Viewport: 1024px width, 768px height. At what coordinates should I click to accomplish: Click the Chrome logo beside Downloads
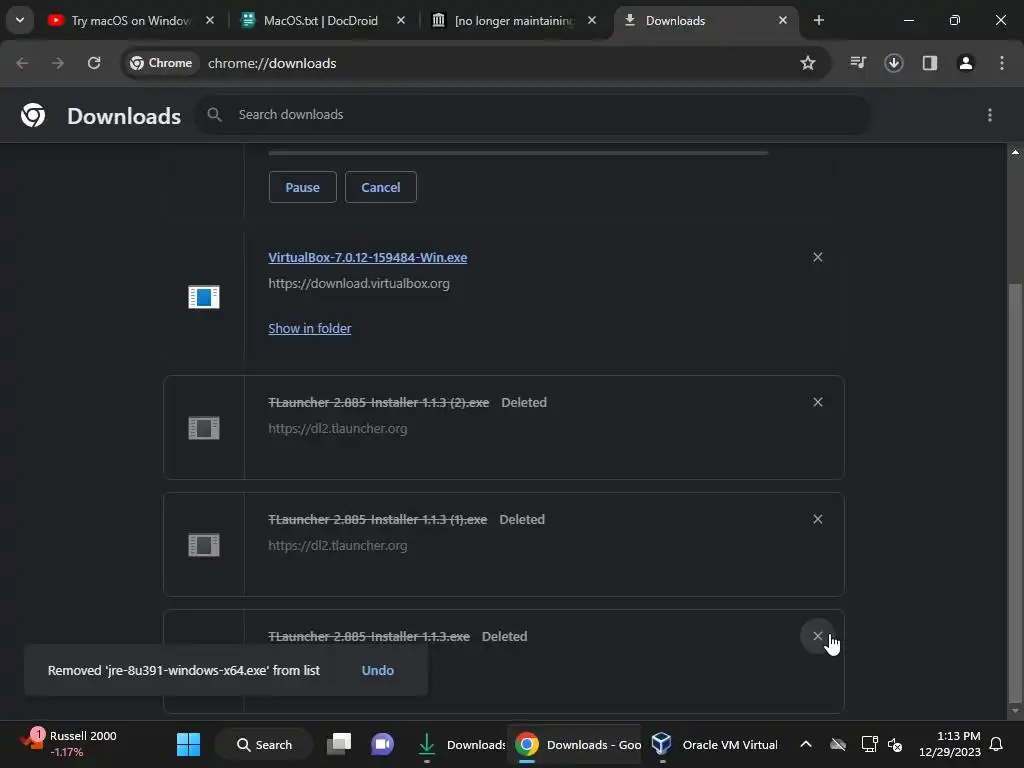tap(33, 115)
